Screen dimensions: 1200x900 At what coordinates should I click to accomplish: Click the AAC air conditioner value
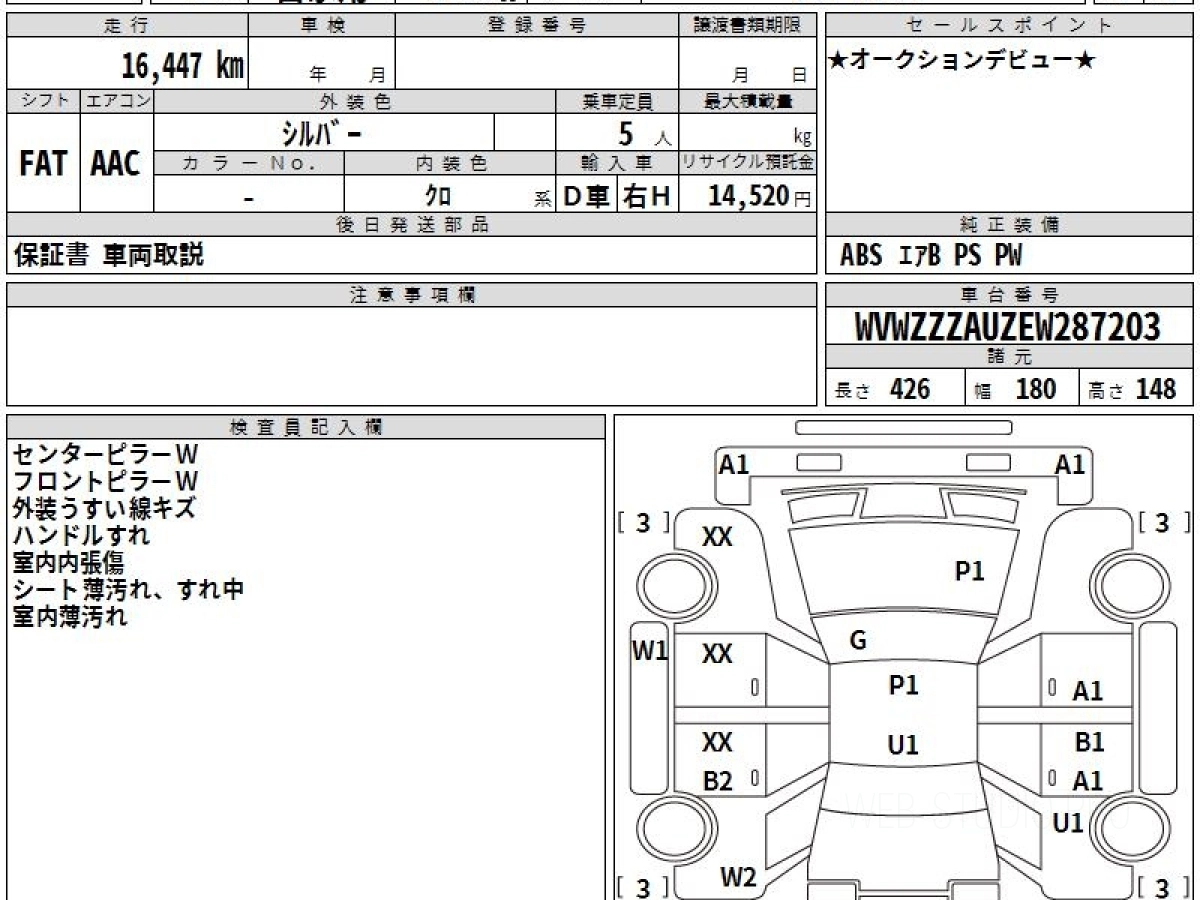pyautogui.click(x=116, y=163)
